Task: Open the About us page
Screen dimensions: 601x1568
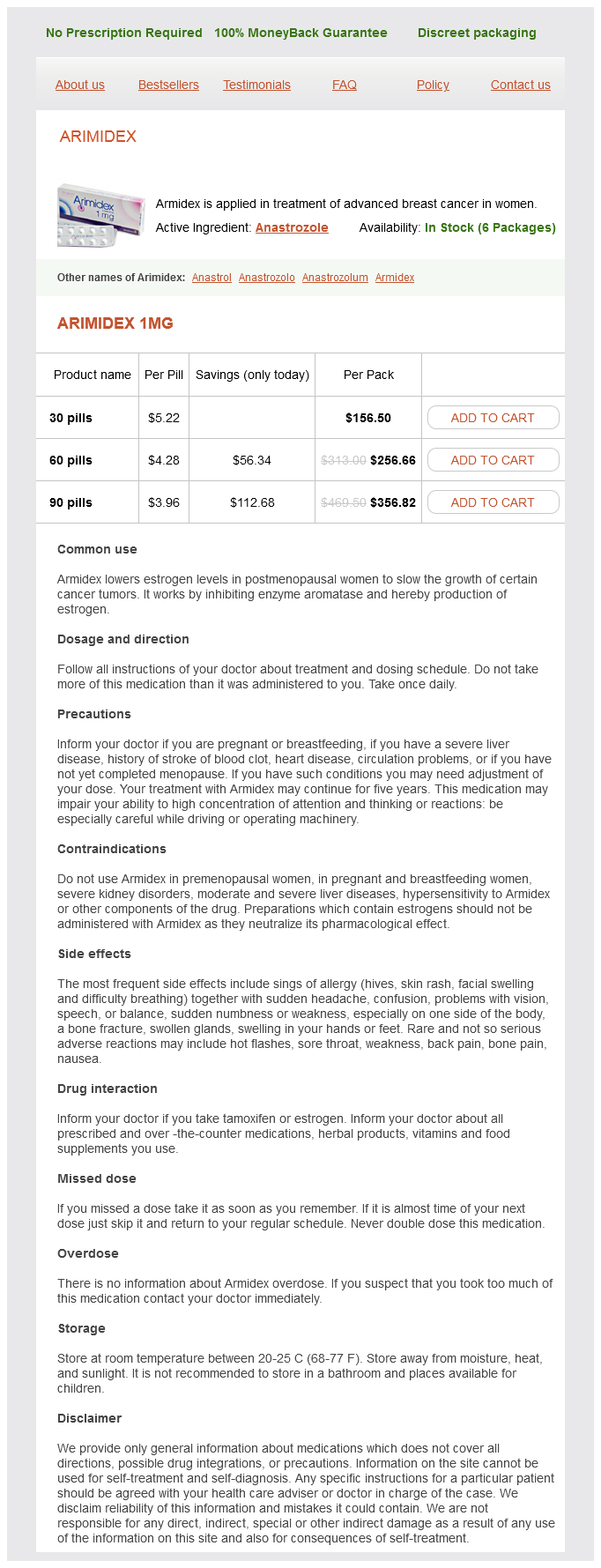Action: pyautogui.click(x=80, y=85)
